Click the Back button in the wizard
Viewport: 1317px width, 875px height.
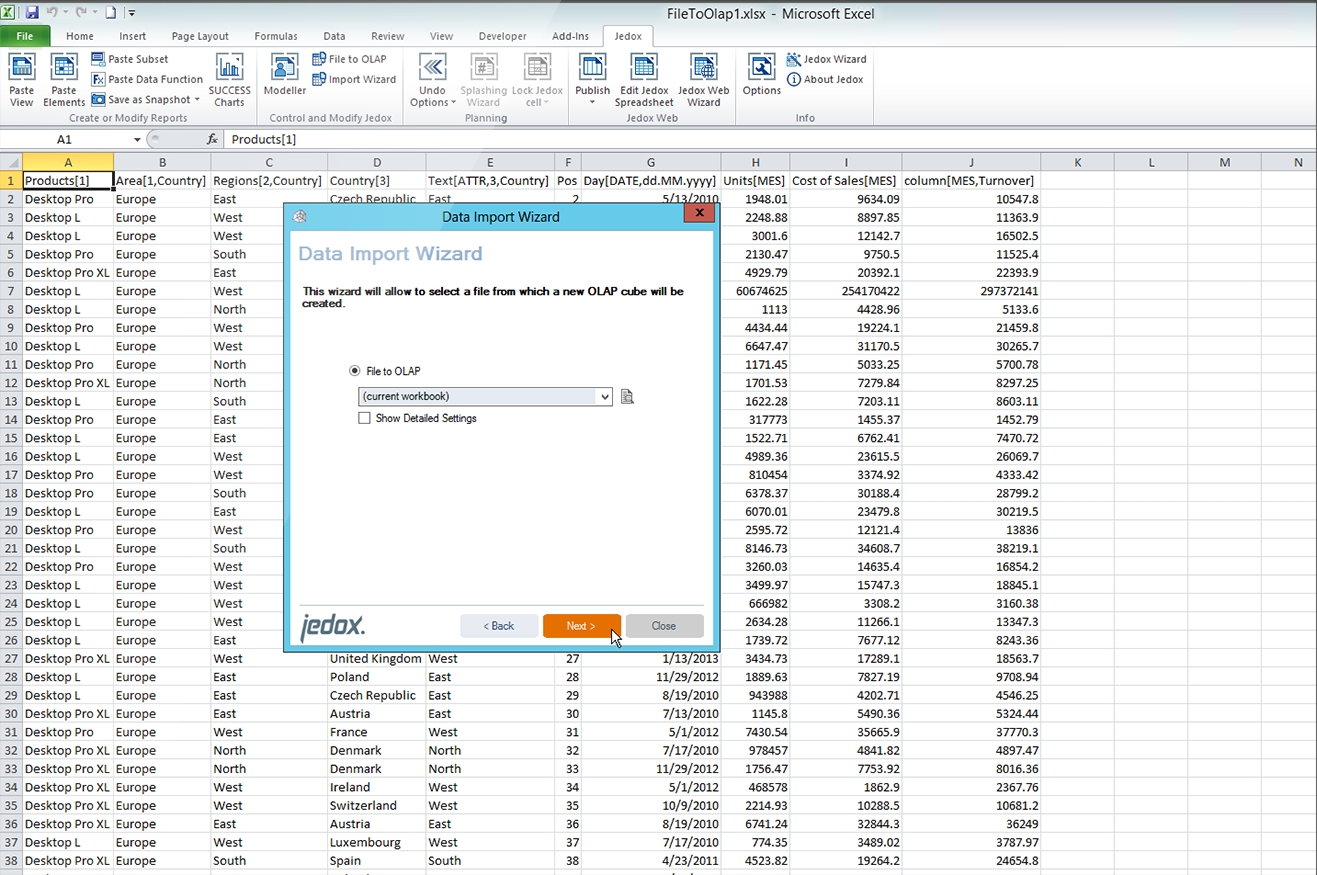pyautogui.click(x=499, y=626)
